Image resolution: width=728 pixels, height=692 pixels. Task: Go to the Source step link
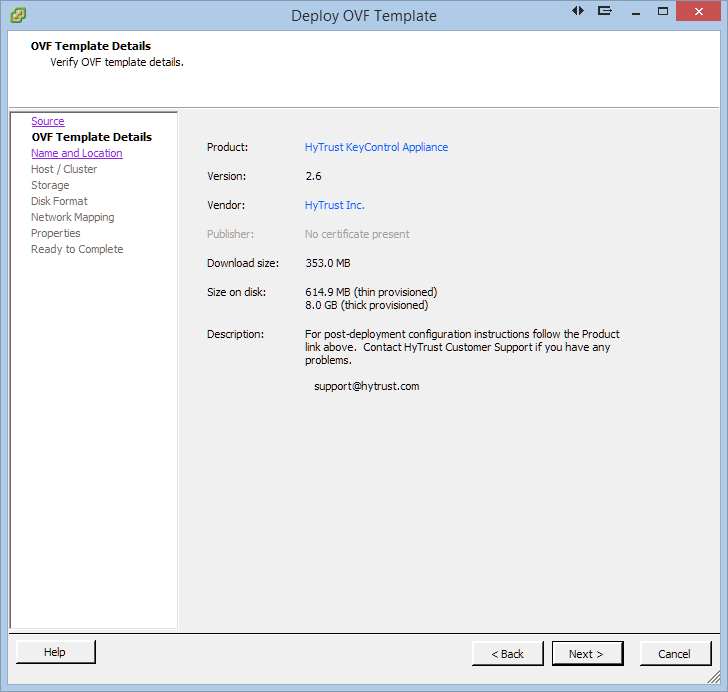(48, 121)
